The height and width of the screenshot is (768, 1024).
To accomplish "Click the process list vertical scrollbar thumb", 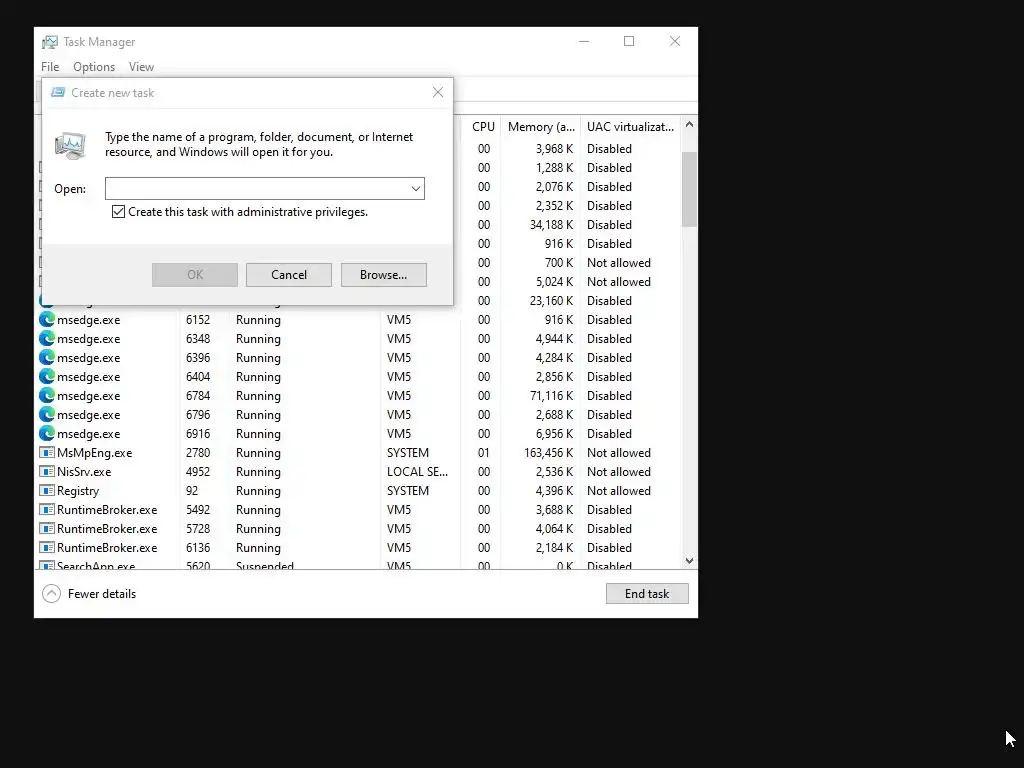I will pyautogui.click(x=689, y=189).
